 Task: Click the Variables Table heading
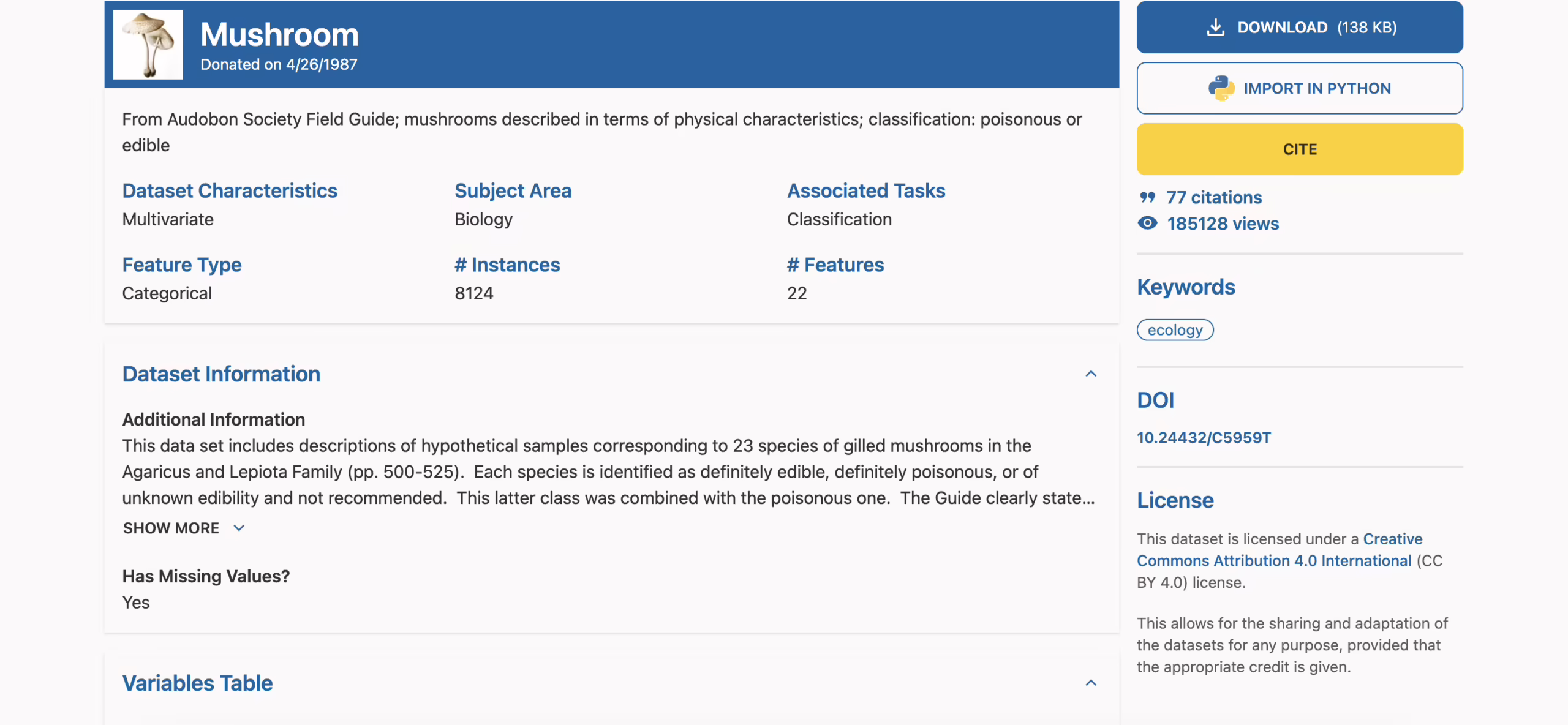(197, 682)
